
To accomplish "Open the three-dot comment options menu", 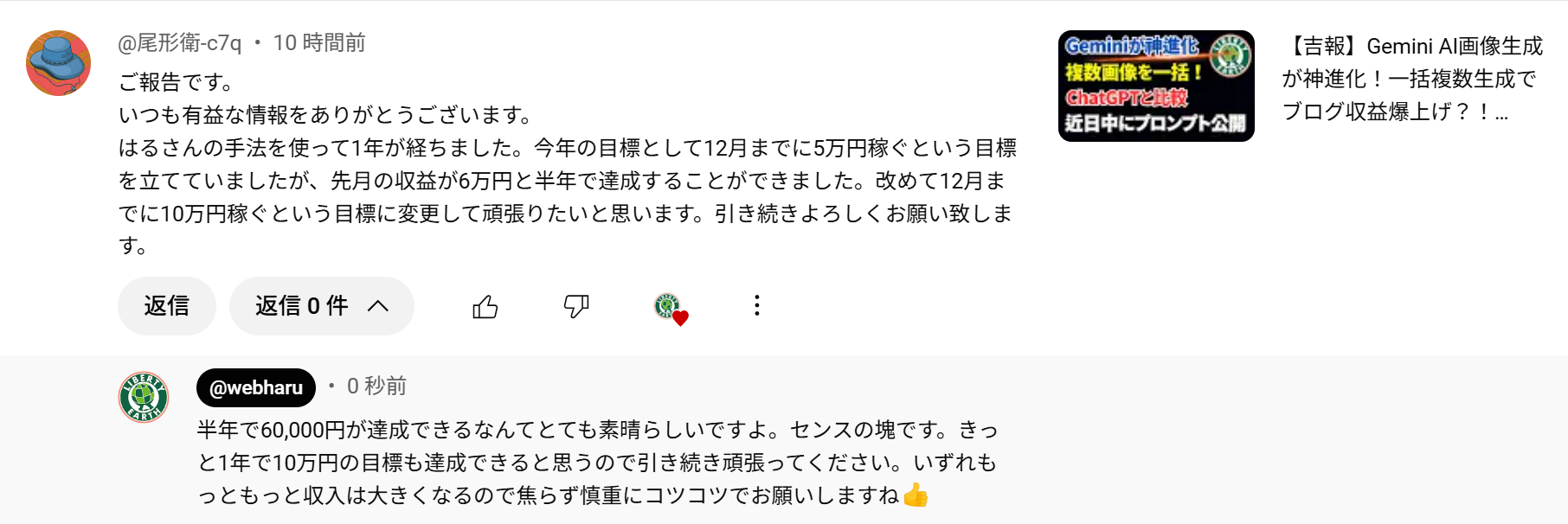I will tap(757, 305).
